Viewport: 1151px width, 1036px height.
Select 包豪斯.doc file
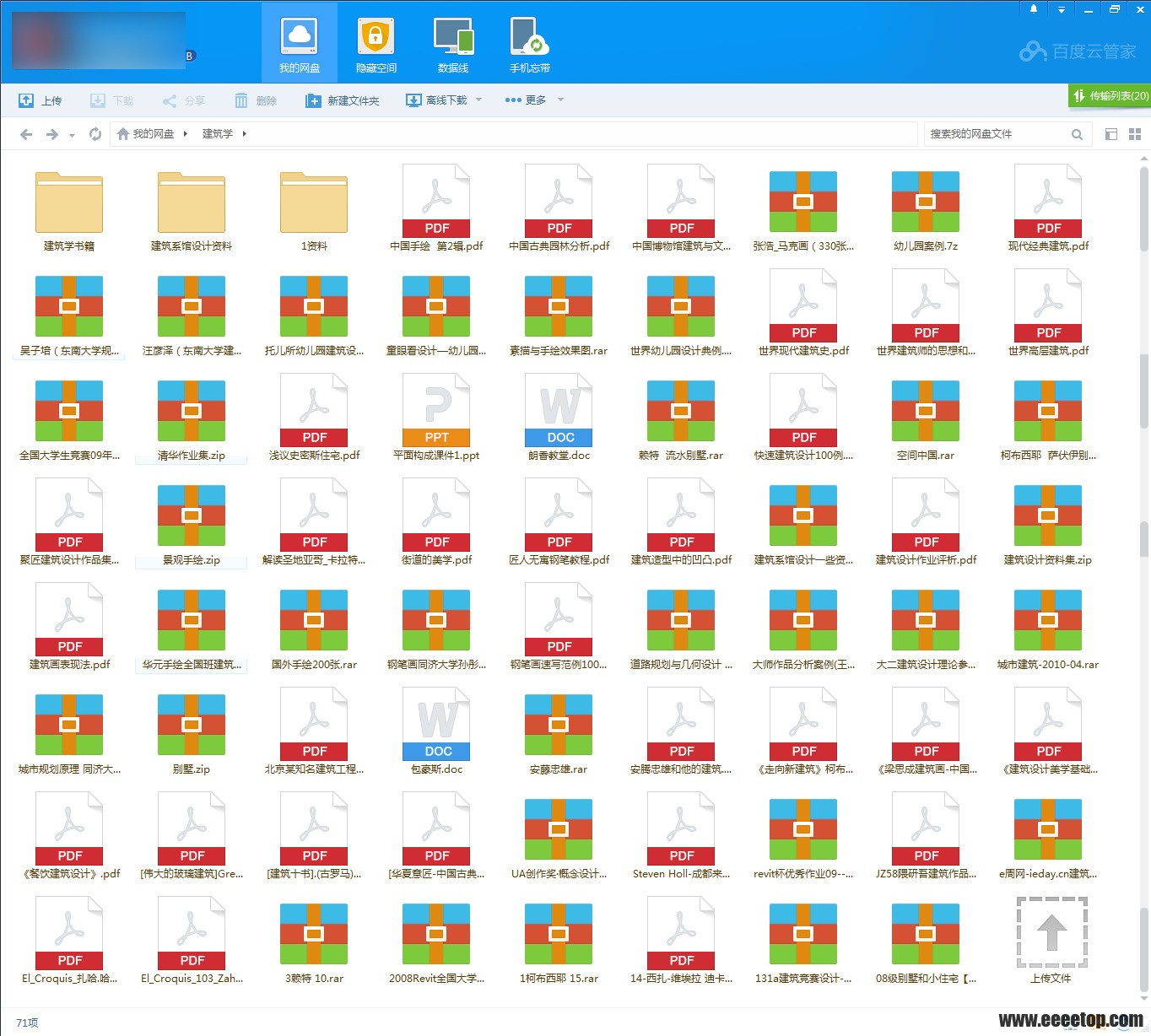(436, 733)
